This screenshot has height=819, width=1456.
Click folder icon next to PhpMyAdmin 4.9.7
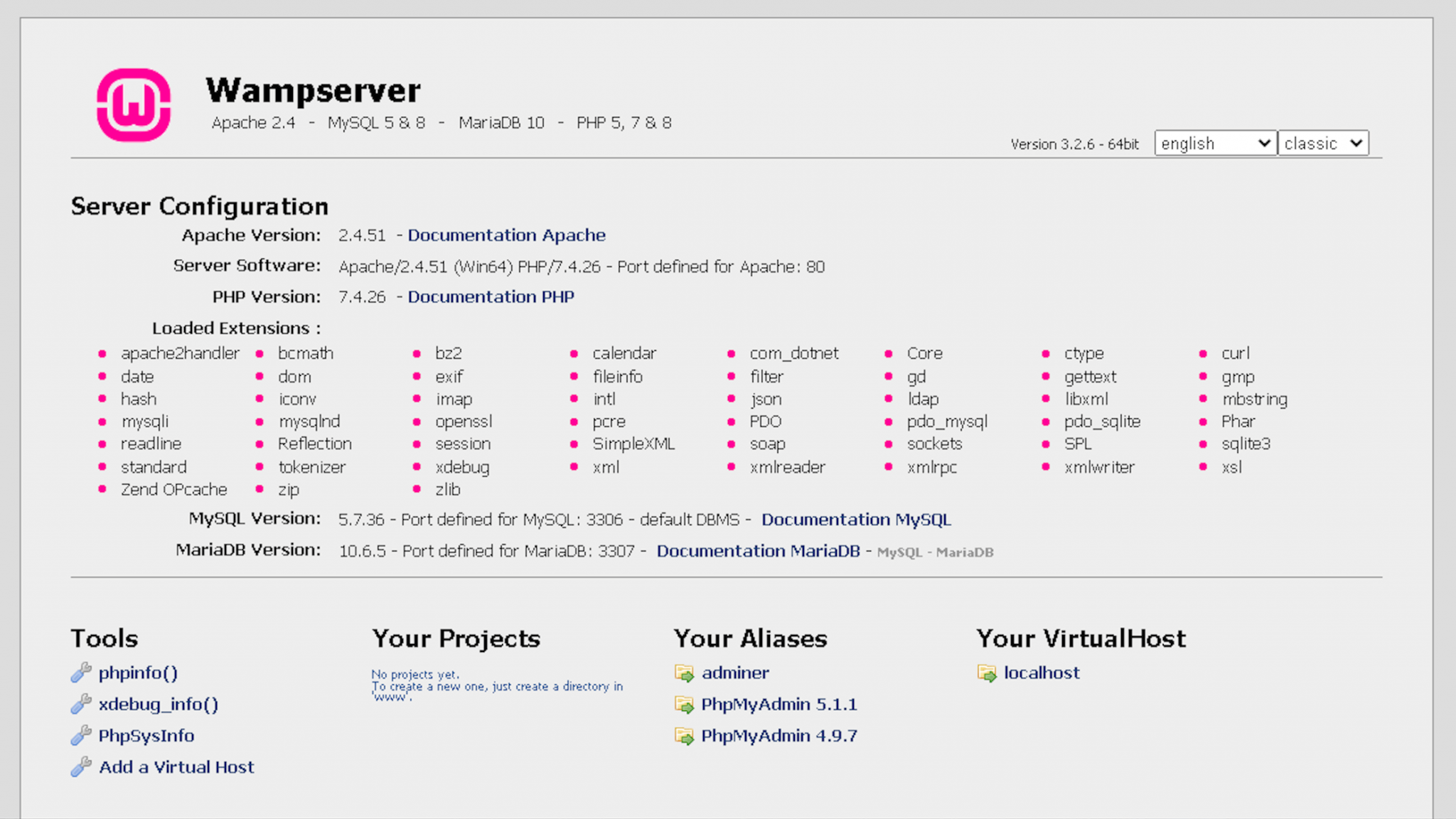point(684,736)
